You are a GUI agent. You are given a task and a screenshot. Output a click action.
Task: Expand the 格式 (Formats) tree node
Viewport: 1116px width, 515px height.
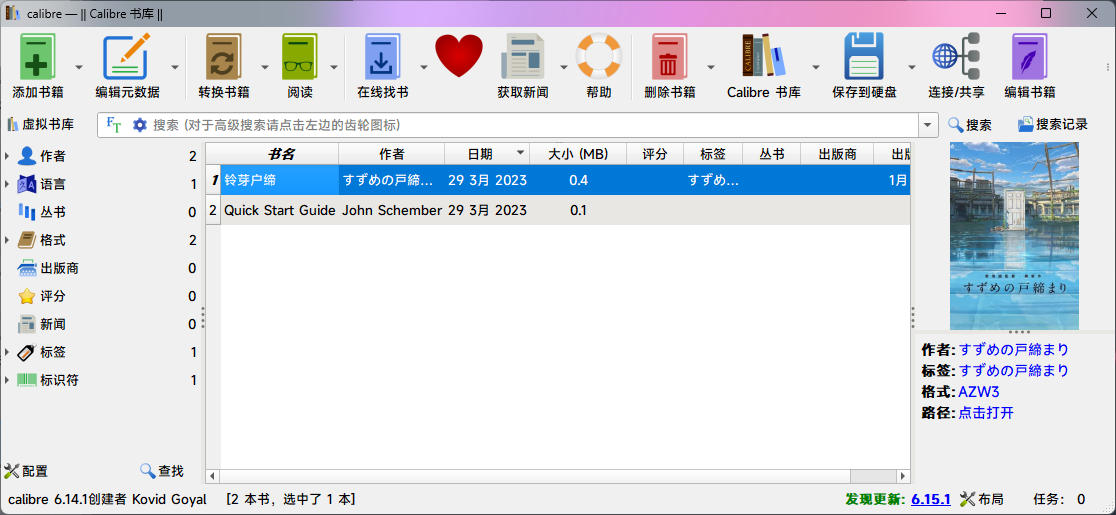(7, 240)
